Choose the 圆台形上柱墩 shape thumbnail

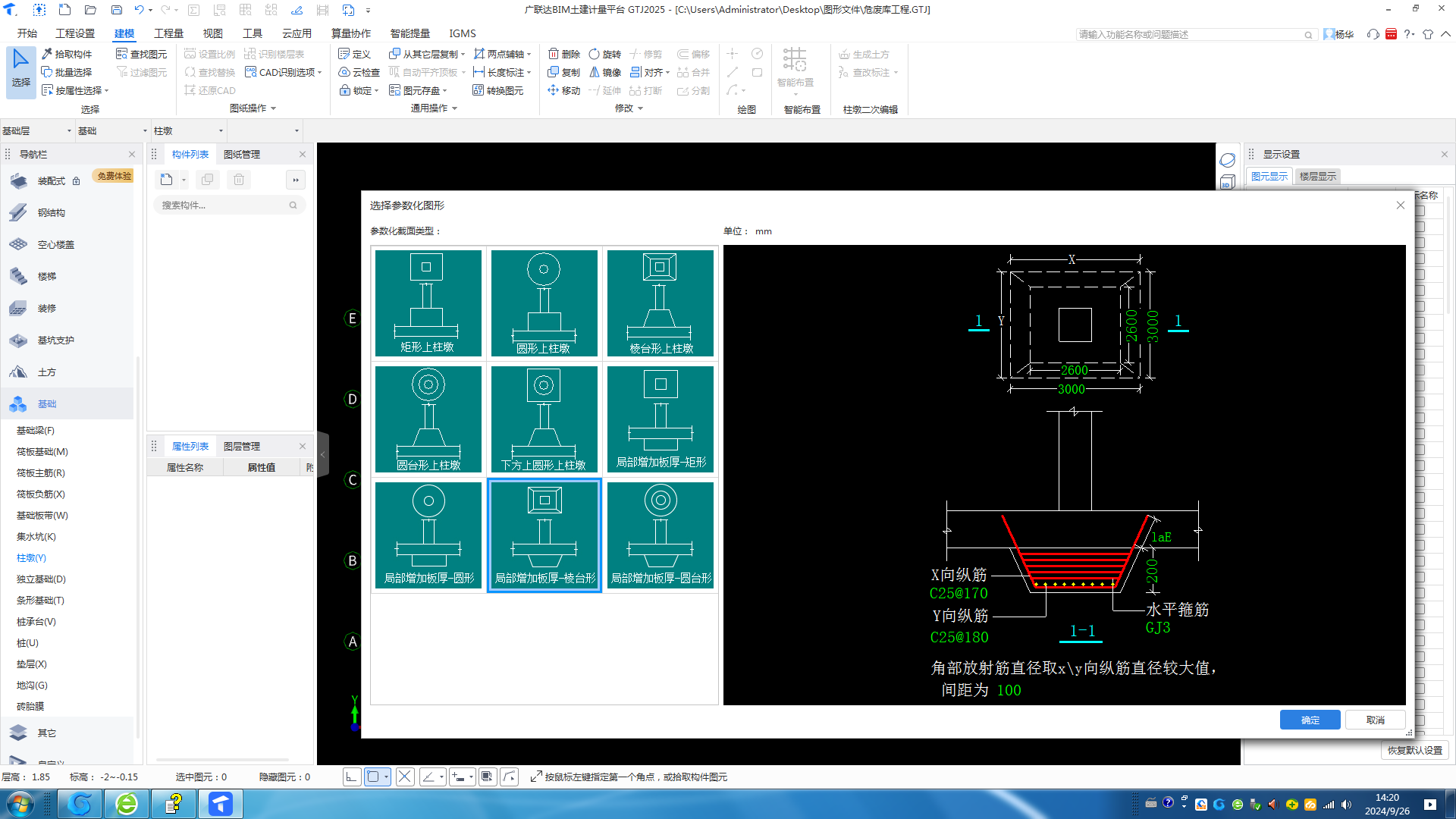428,419
